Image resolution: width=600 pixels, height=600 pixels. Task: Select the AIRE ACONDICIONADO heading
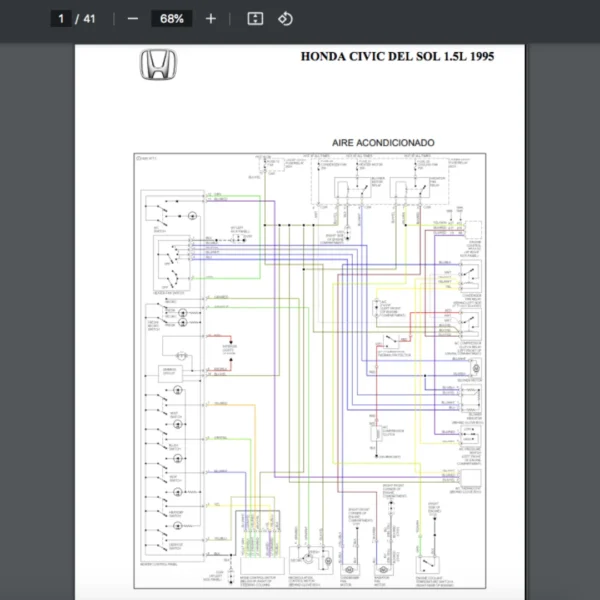click(383, 143)
